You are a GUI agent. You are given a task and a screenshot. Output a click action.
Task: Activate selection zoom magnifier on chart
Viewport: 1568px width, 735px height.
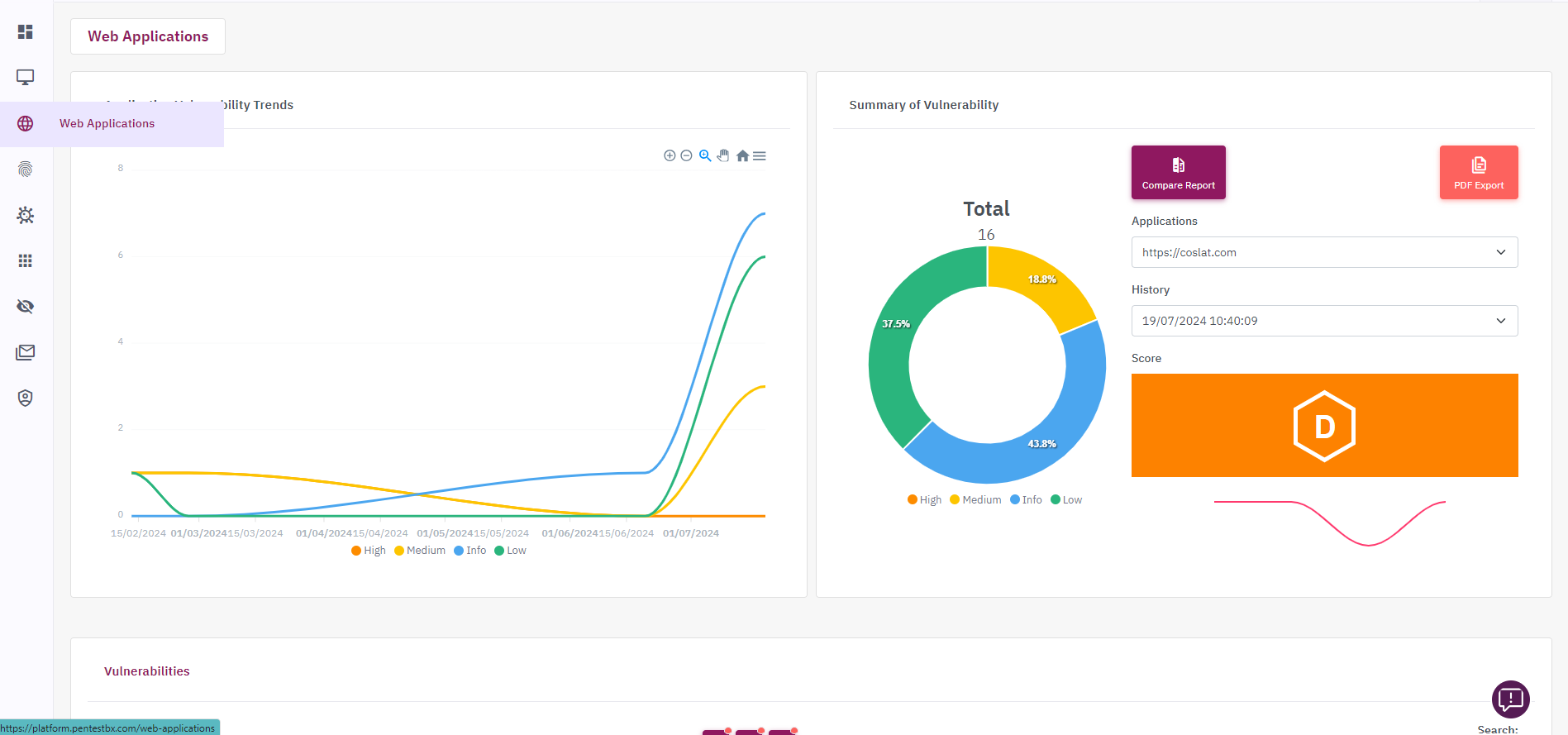(x=705, y=155)
